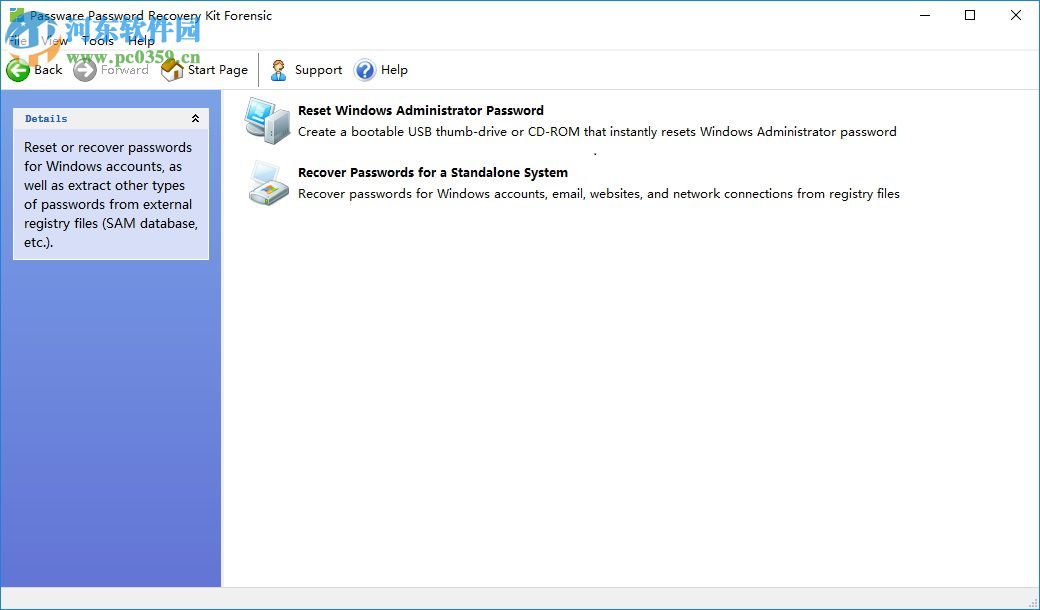Open the Help menu
Screen dimensions: 1040x610
pos(141,41)
